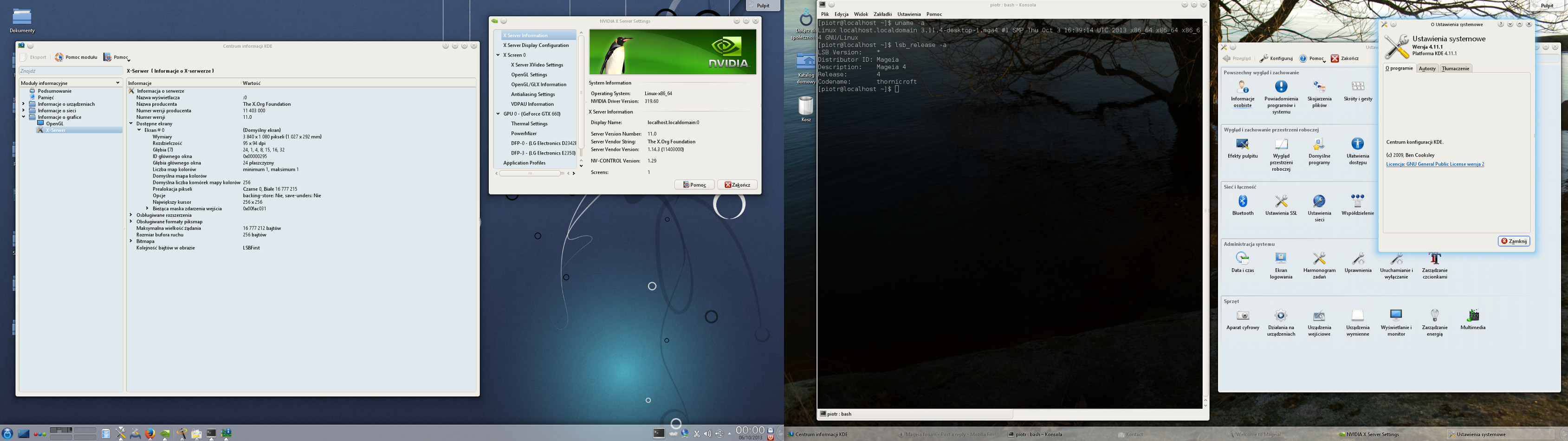
Task: Open Harmonogram zadań module
Action: (x=1319, y=266)
